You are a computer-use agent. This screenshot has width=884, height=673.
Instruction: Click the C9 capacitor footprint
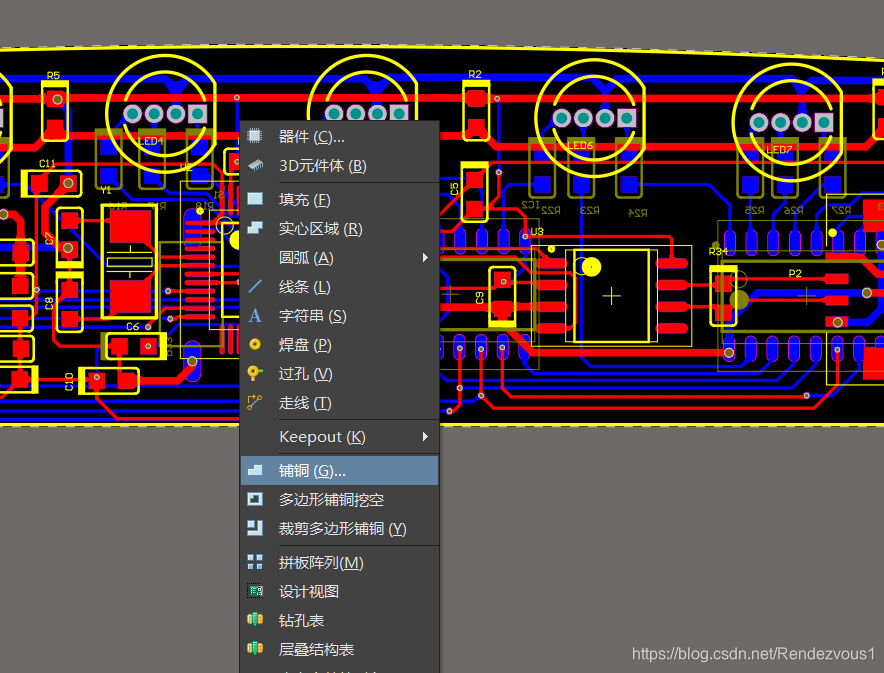click(502, 296)
